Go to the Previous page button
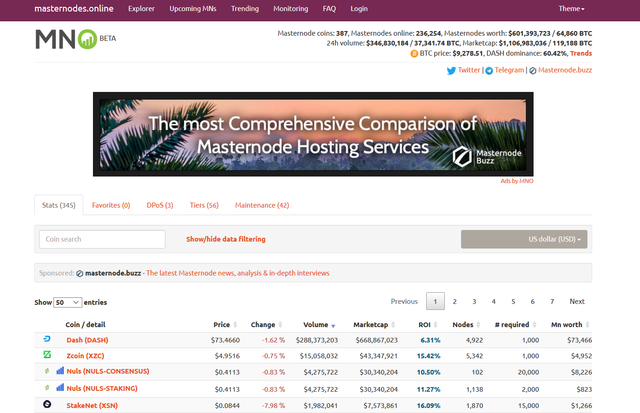This screenshot has width=640, height=413. coord(404,302)
